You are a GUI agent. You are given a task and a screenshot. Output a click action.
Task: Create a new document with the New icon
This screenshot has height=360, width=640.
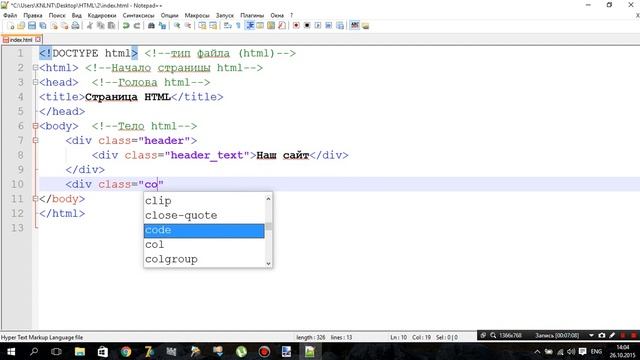10,26
